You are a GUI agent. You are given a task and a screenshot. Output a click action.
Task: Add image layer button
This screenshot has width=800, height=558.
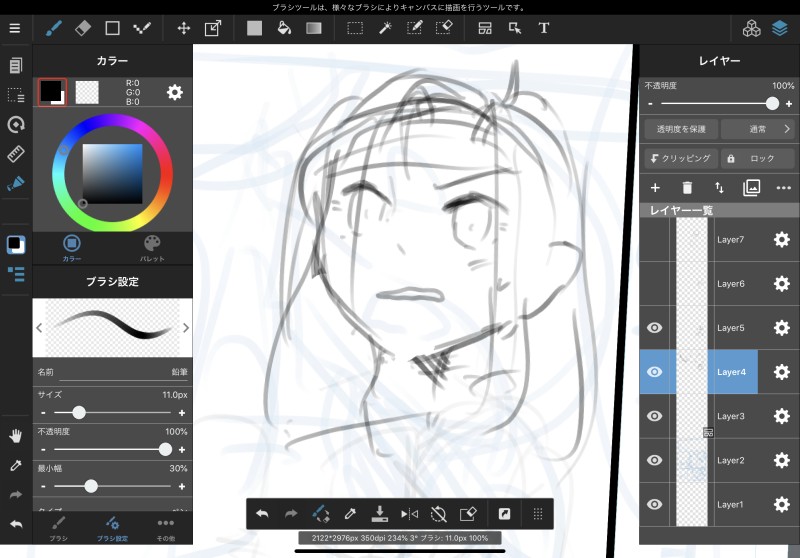[x=751, y=188]
